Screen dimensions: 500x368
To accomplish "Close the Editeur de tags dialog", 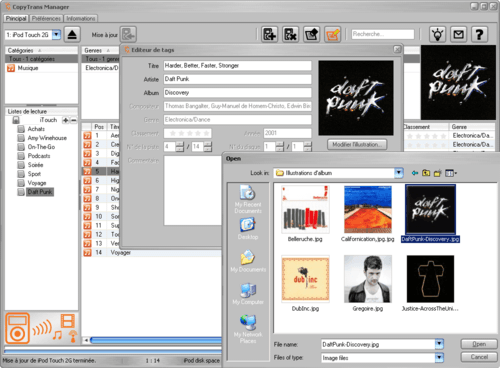I will pyautogui.click(x=397, y=50).
